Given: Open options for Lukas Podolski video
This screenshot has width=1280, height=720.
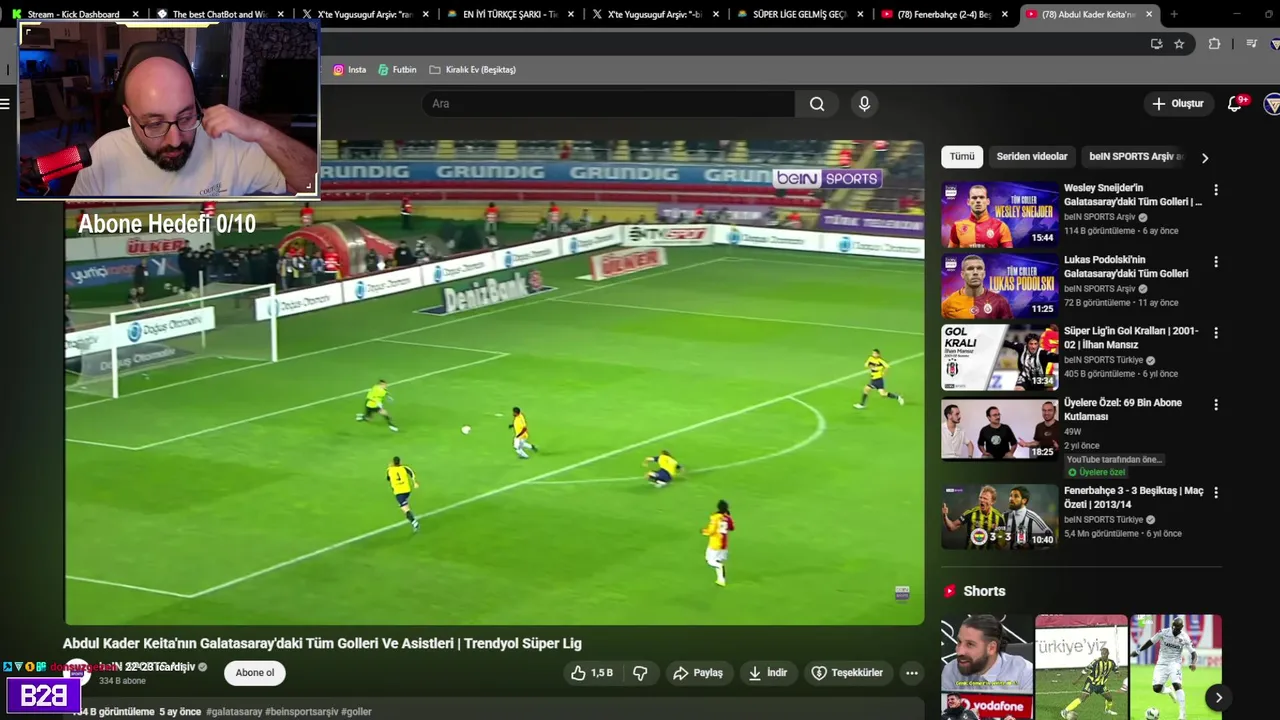Looking at the screenshot, I should click(1216, 262).
